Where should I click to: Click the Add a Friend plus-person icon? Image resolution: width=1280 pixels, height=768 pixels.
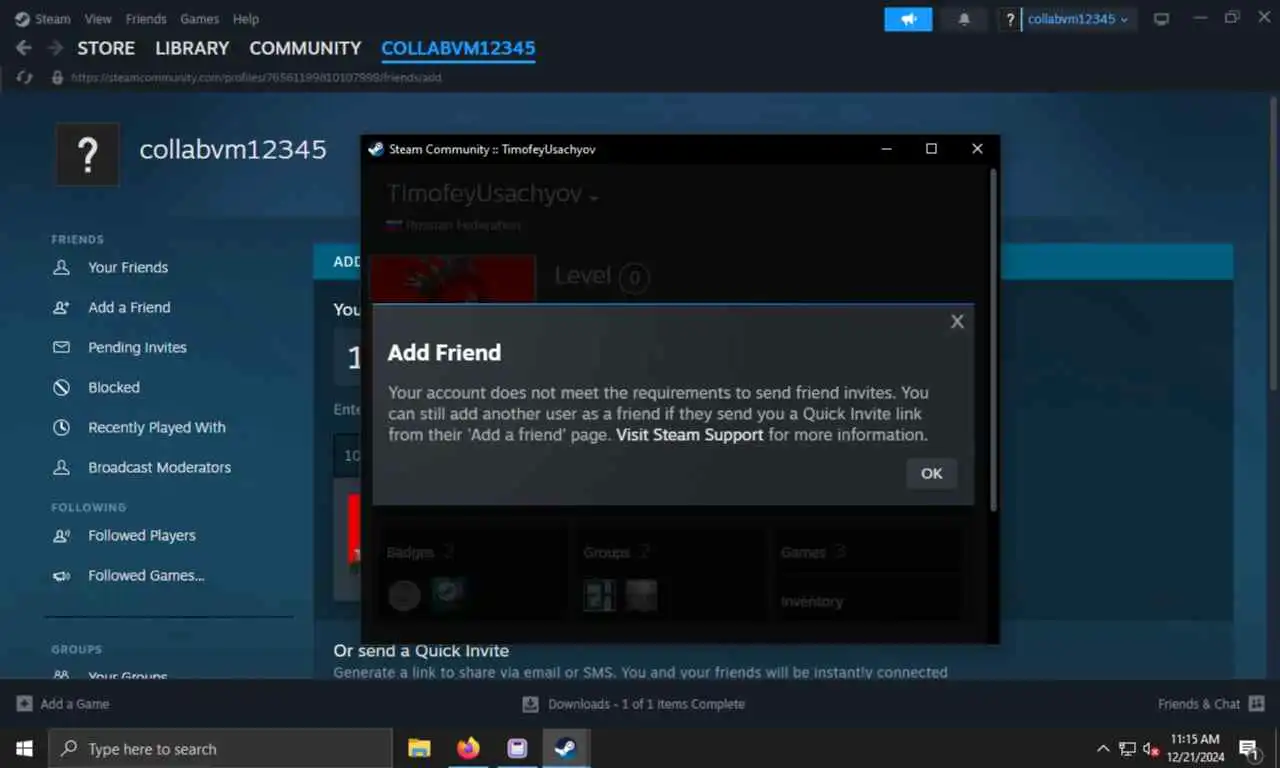[x=62, y=307]
